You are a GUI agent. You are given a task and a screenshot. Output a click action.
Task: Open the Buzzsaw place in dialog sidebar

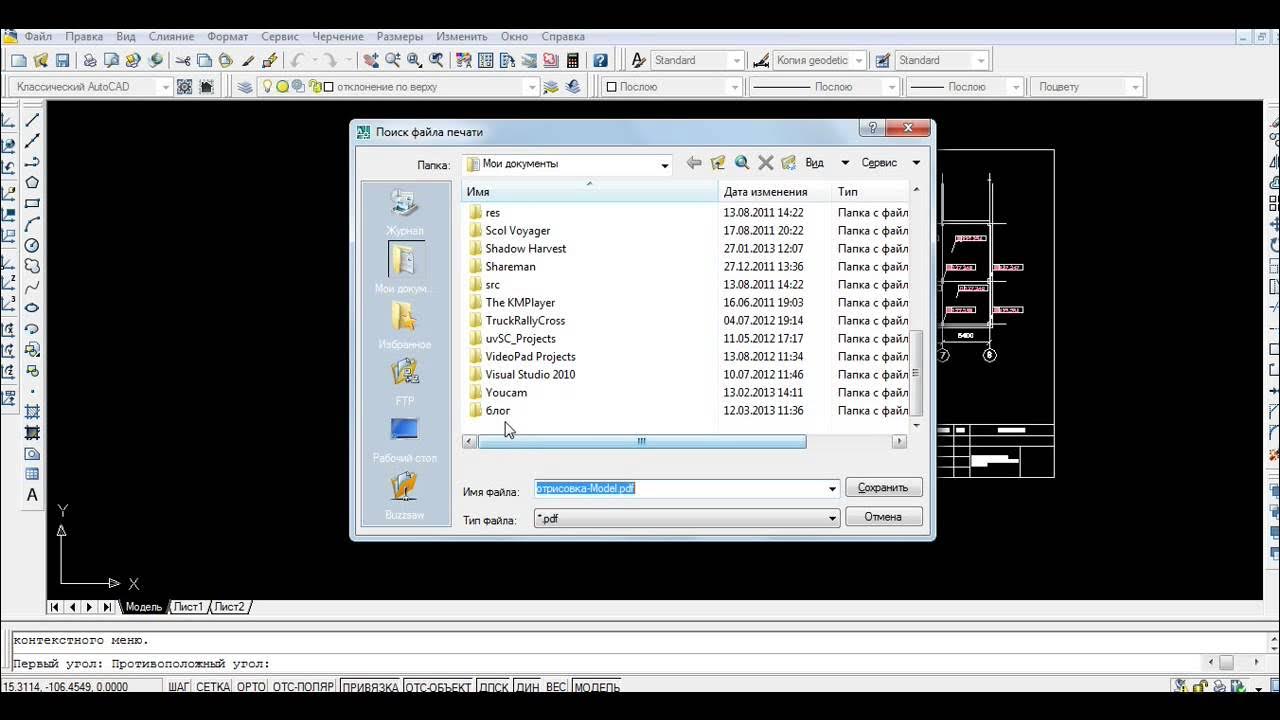405,496
